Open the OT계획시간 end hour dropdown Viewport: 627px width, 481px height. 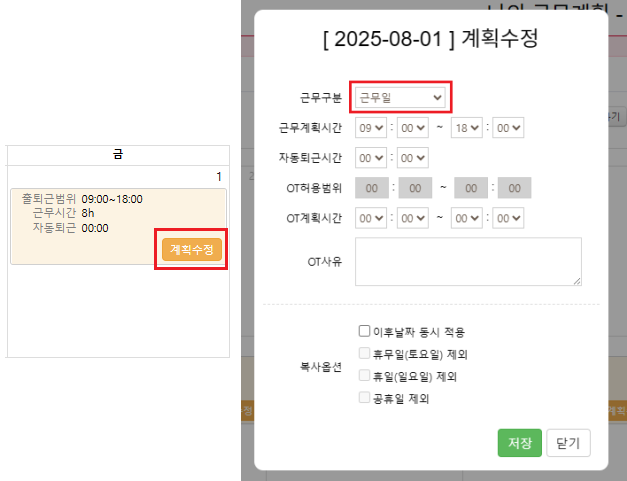point(467,218)
